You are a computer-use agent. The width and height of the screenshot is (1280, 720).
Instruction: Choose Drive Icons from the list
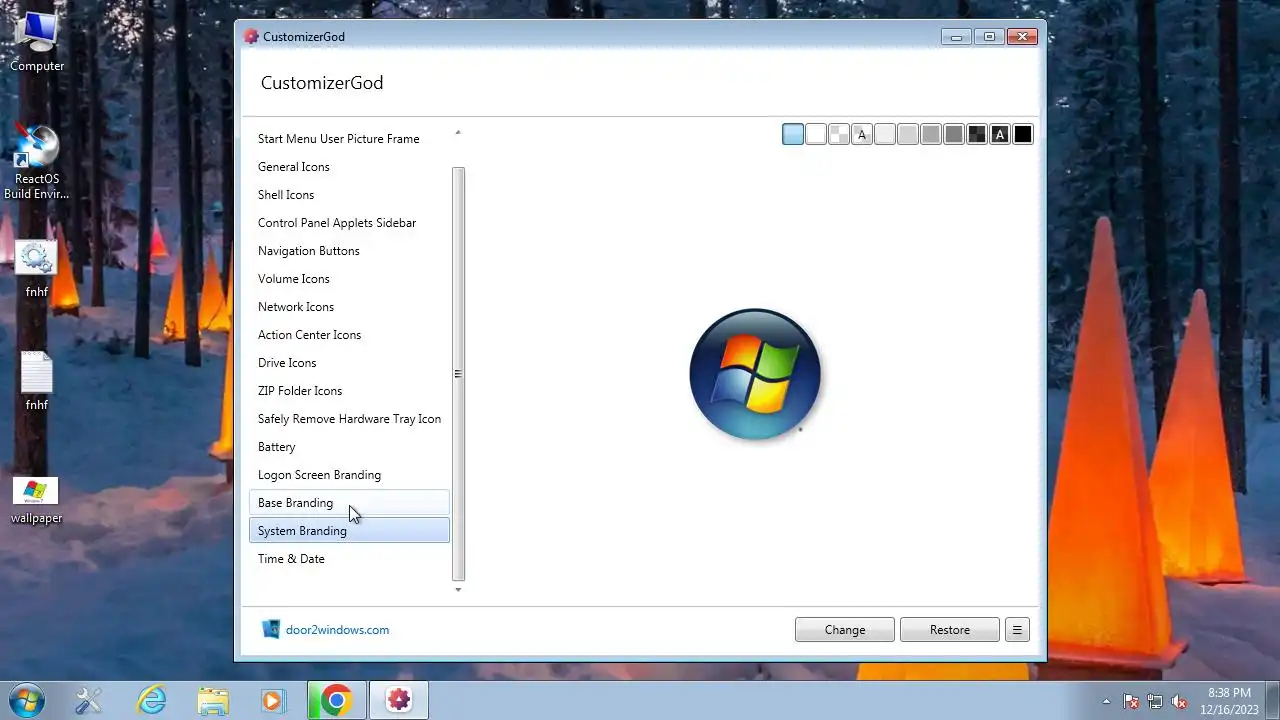pos(349,363)
